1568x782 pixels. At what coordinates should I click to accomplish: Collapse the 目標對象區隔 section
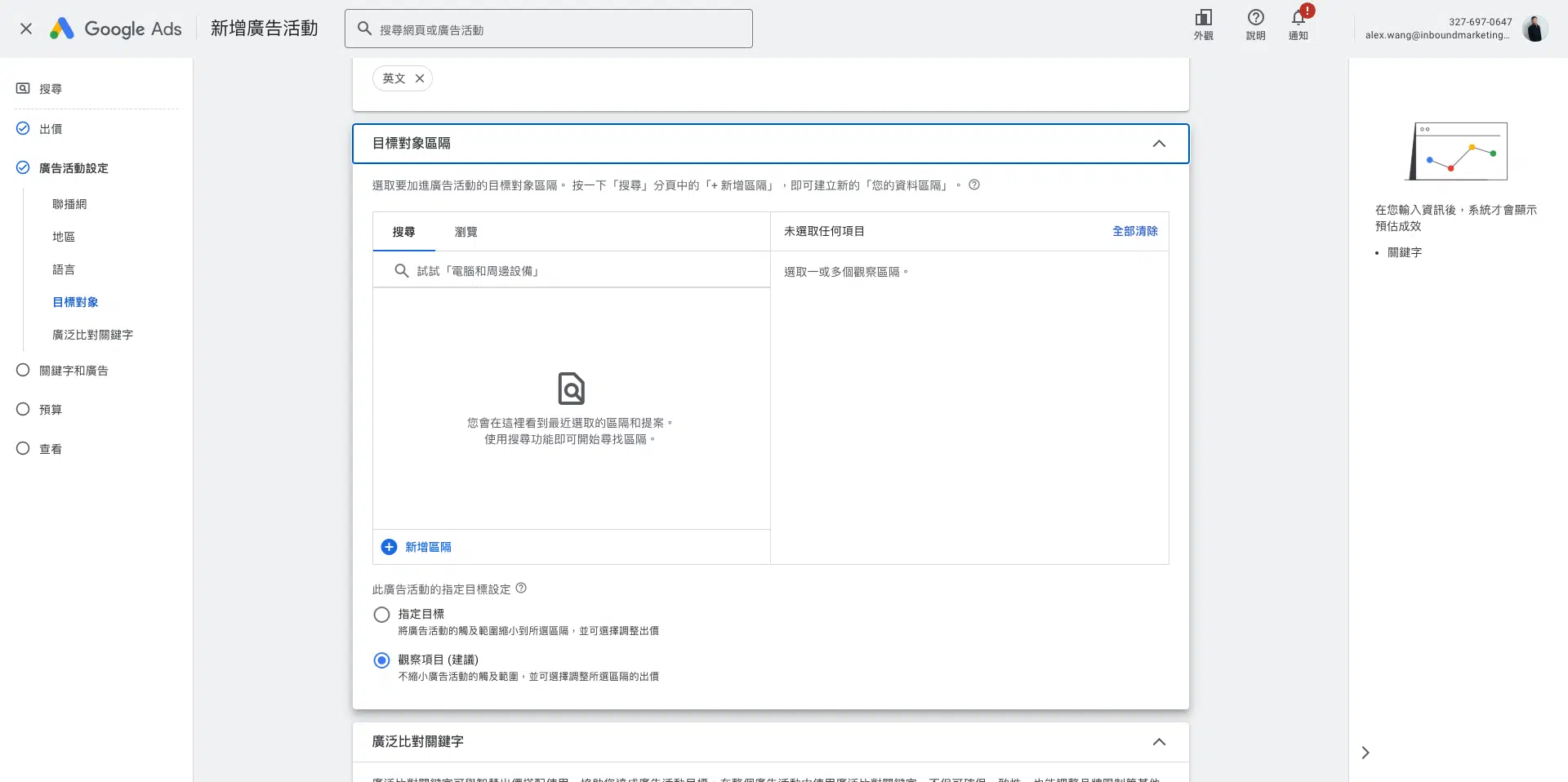[x=1159, y=144]
